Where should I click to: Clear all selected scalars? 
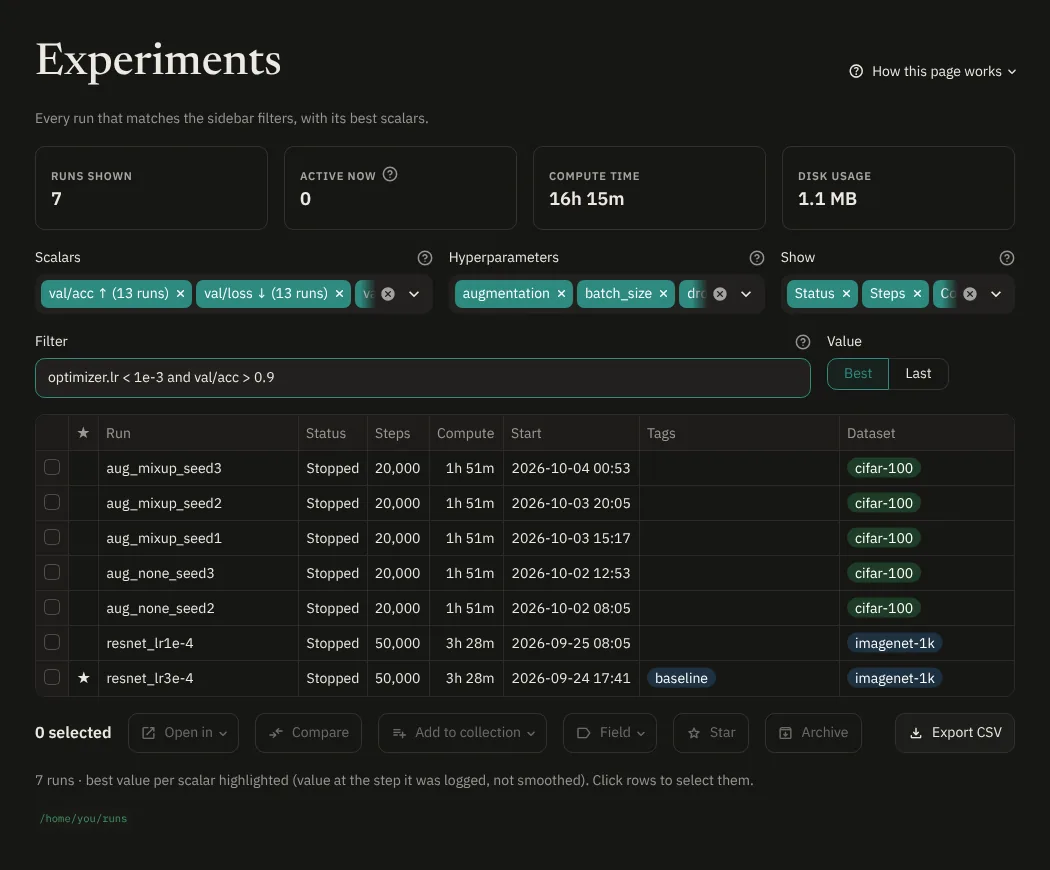388,294
